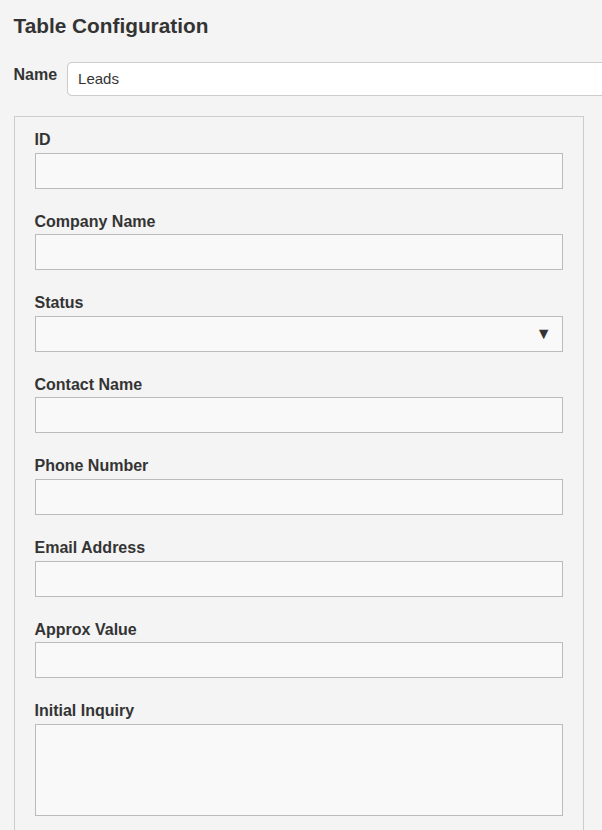Click the Status label text
The image size is (602, 830).
(59, 302)
